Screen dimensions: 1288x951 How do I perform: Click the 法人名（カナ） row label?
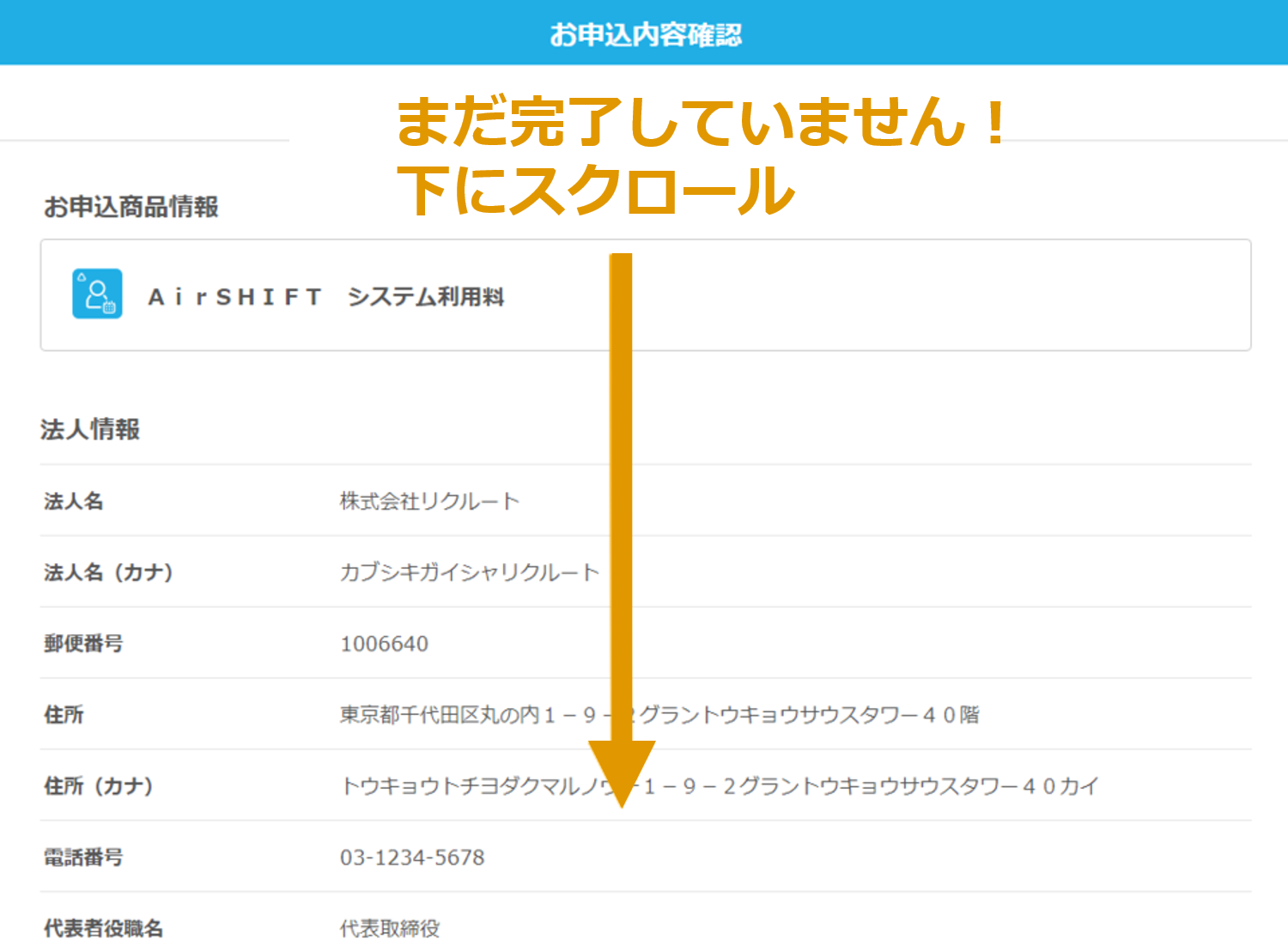coord(109,572)
